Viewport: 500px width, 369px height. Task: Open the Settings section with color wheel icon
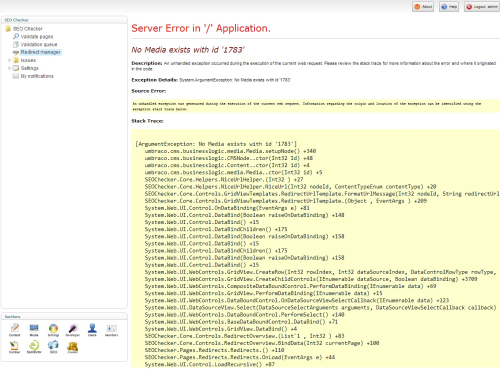click(53, 330)
